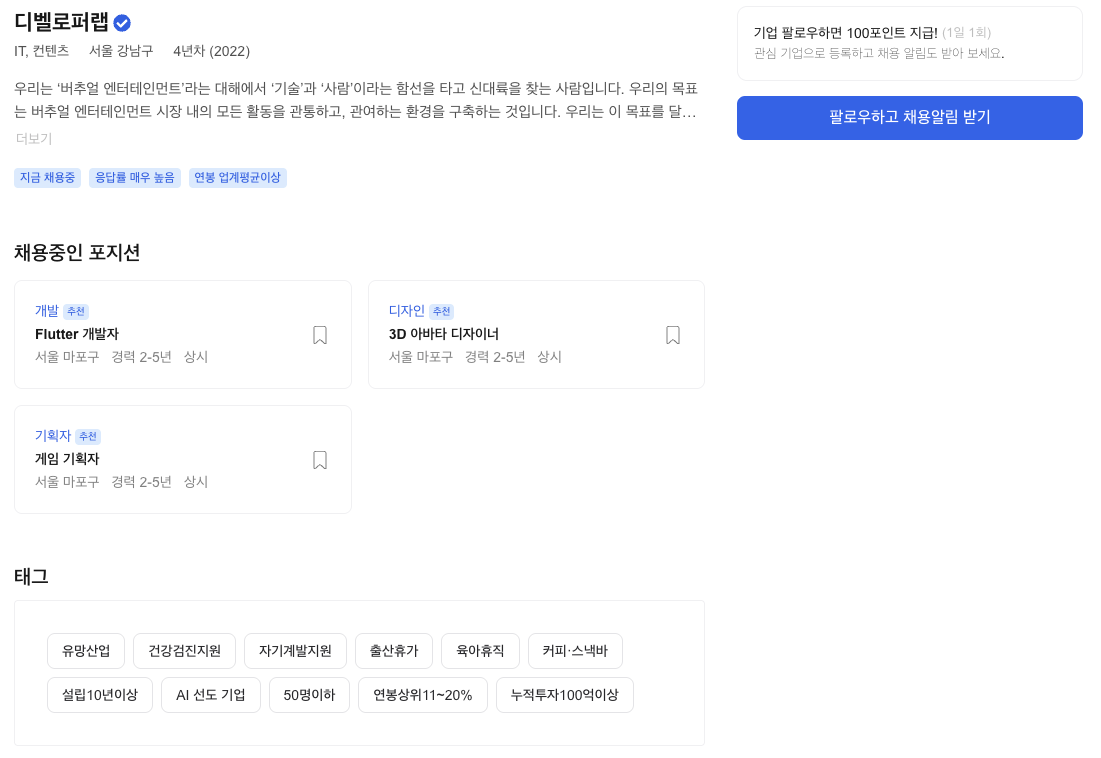Click the 기획자 category label
1101x758 pixels.
[x=53, y=436]
